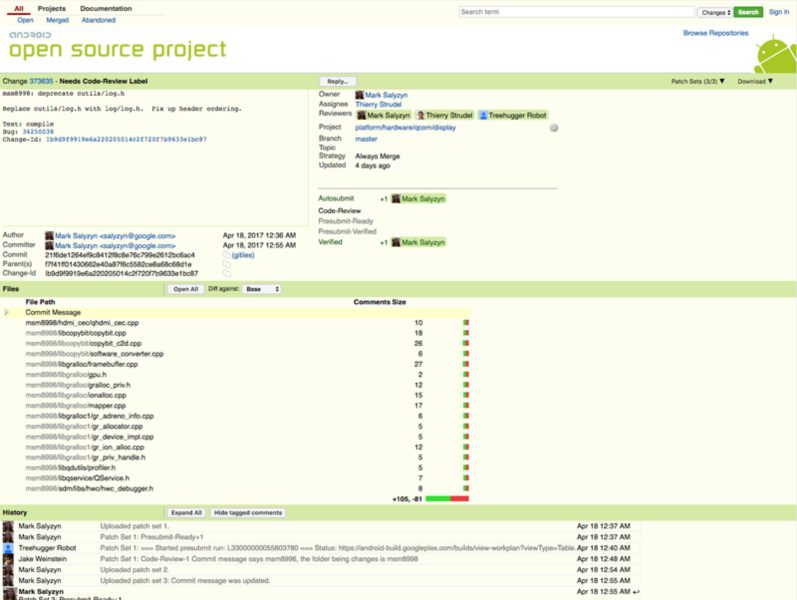The image size is (797, 600).
Task: Click the Reply... button
Action: pyautogui.click(x=338, y=81)
